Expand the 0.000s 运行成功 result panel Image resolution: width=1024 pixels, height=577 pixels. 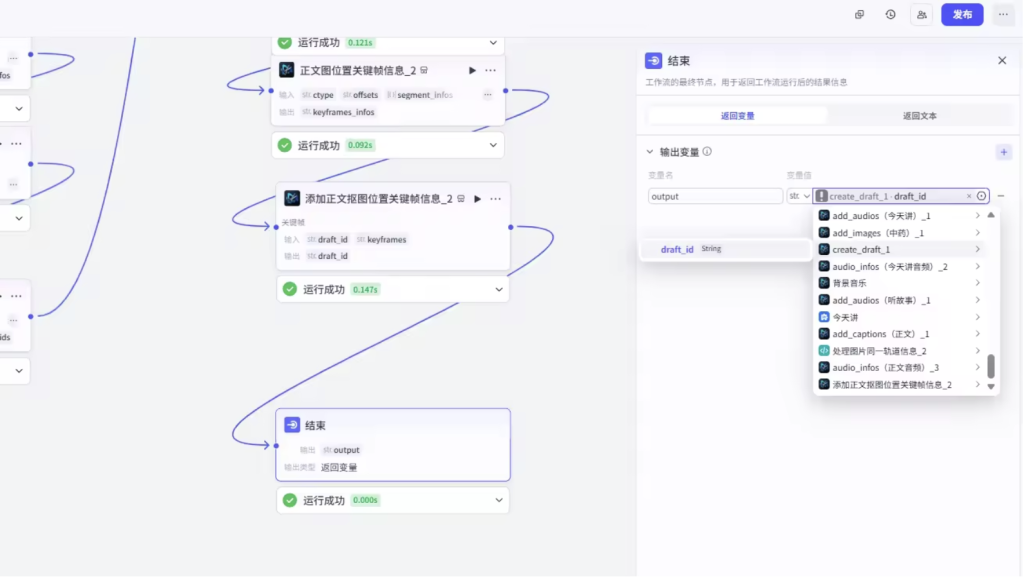tap(498, 500)
